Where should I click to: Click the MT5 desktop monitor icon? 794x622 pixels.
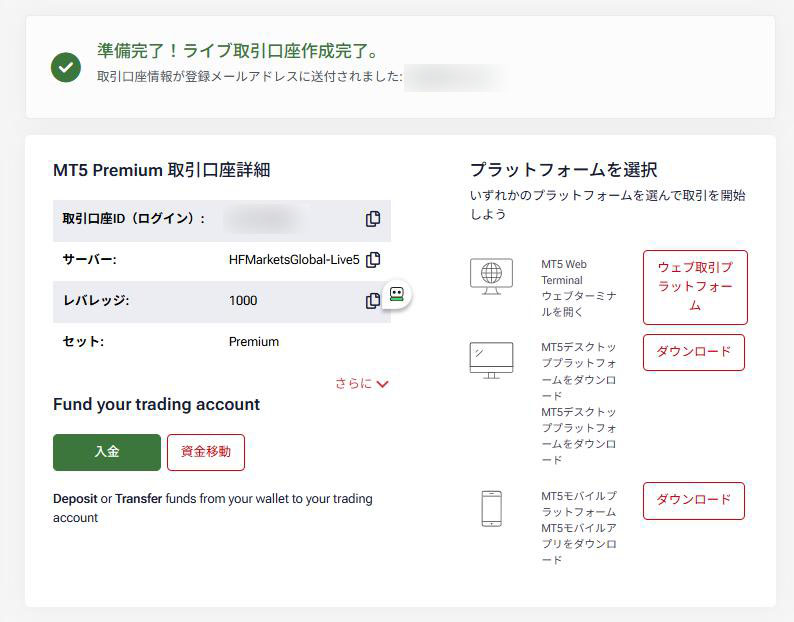491,359
